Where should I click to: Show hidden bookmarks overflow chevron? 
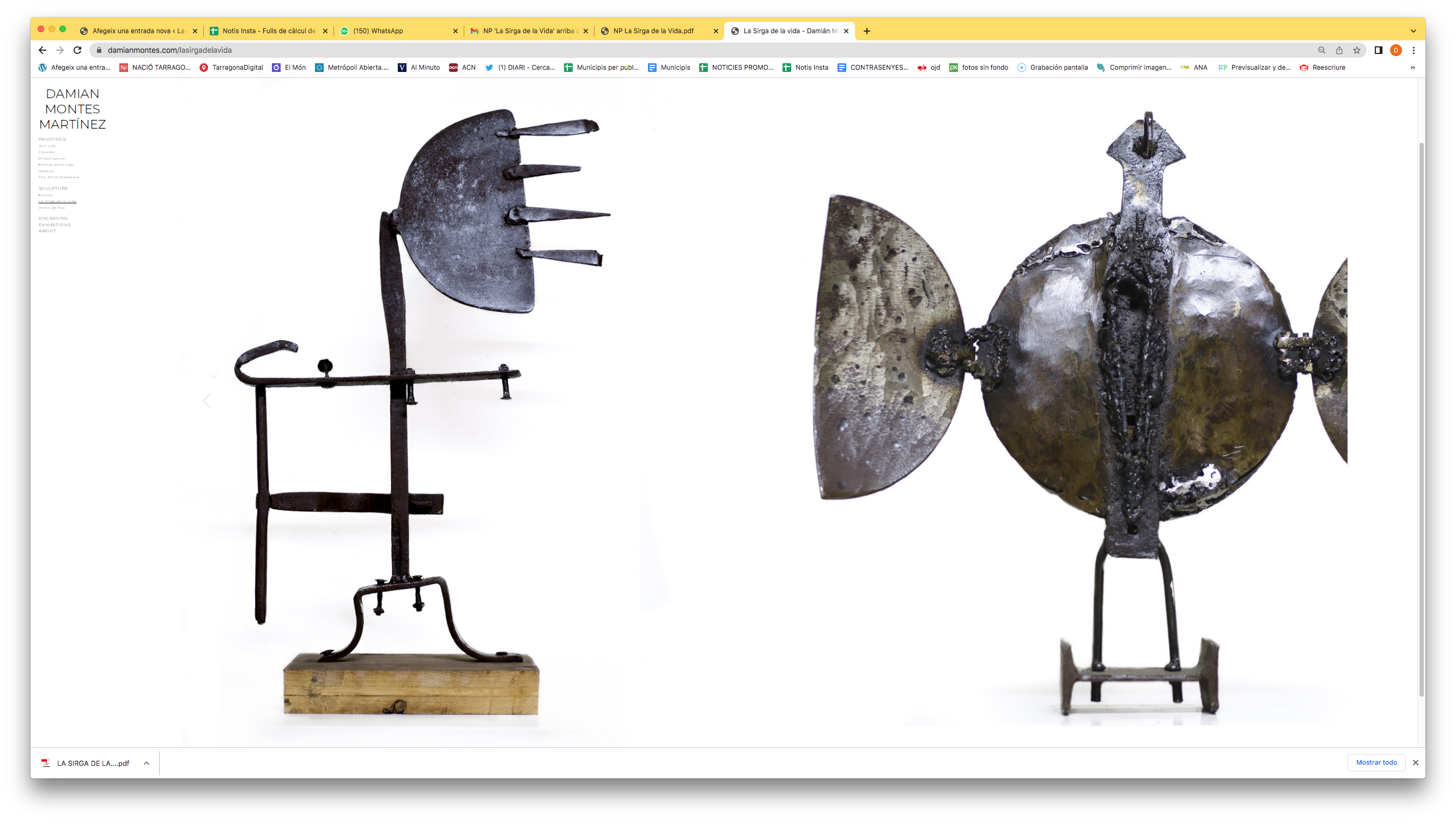coord(1412,68)
